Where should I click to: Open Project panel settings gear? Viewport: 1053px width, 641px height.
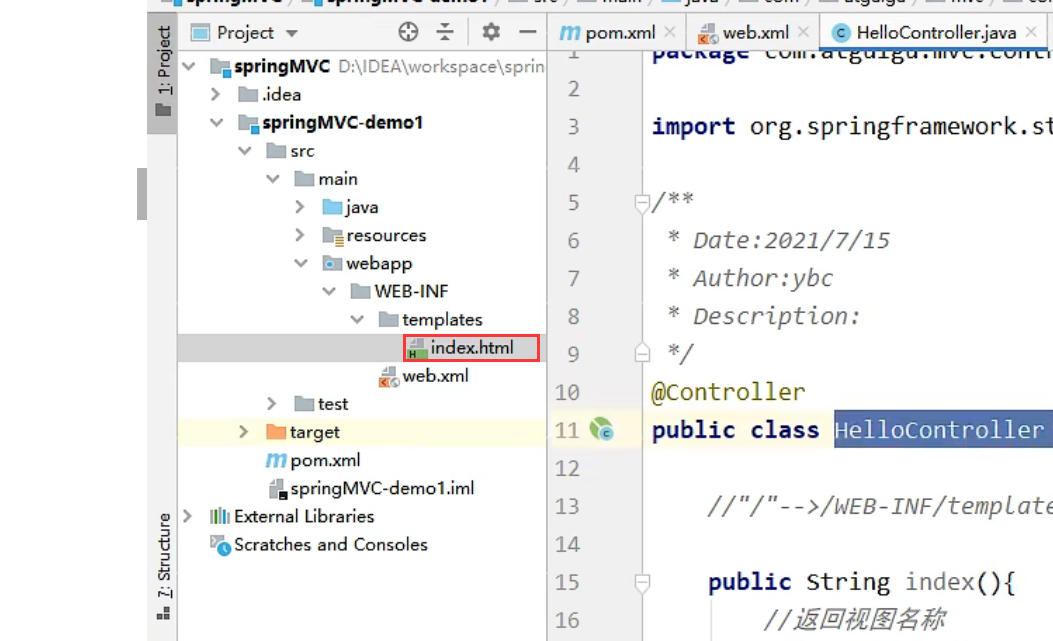pyautogui.click(x=490, y=32)
